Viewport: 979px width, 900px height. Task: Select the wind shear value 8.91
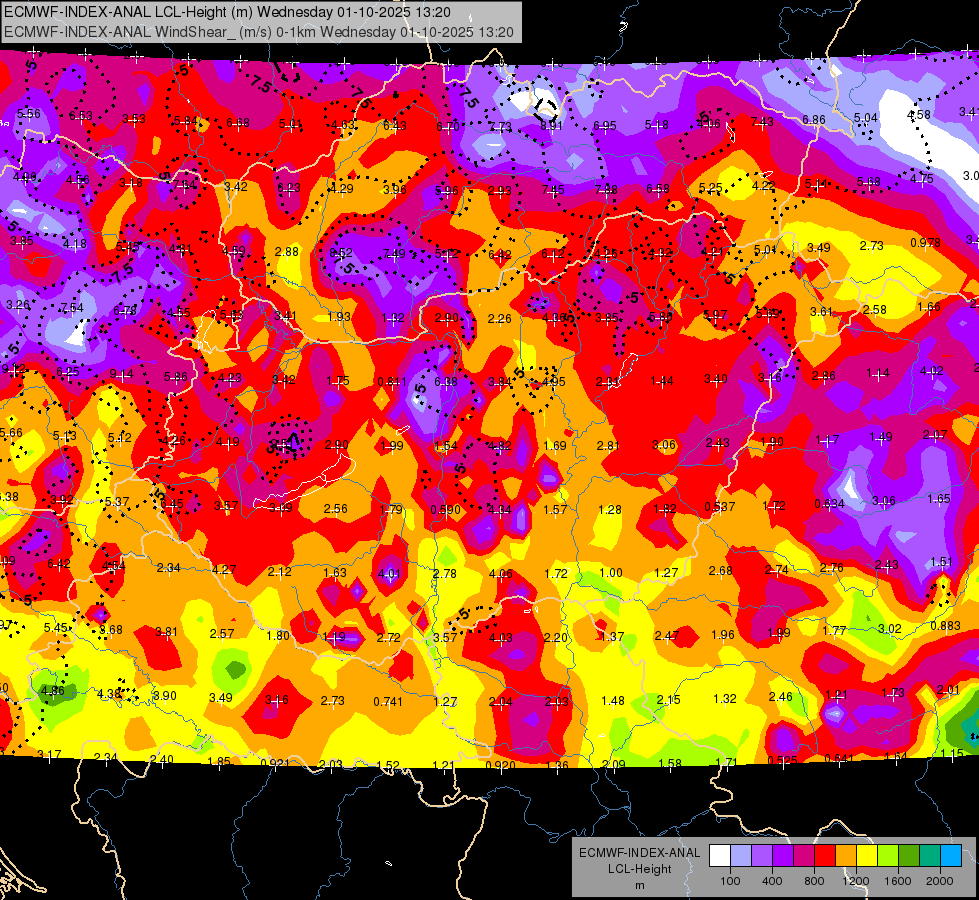(551, 126)
